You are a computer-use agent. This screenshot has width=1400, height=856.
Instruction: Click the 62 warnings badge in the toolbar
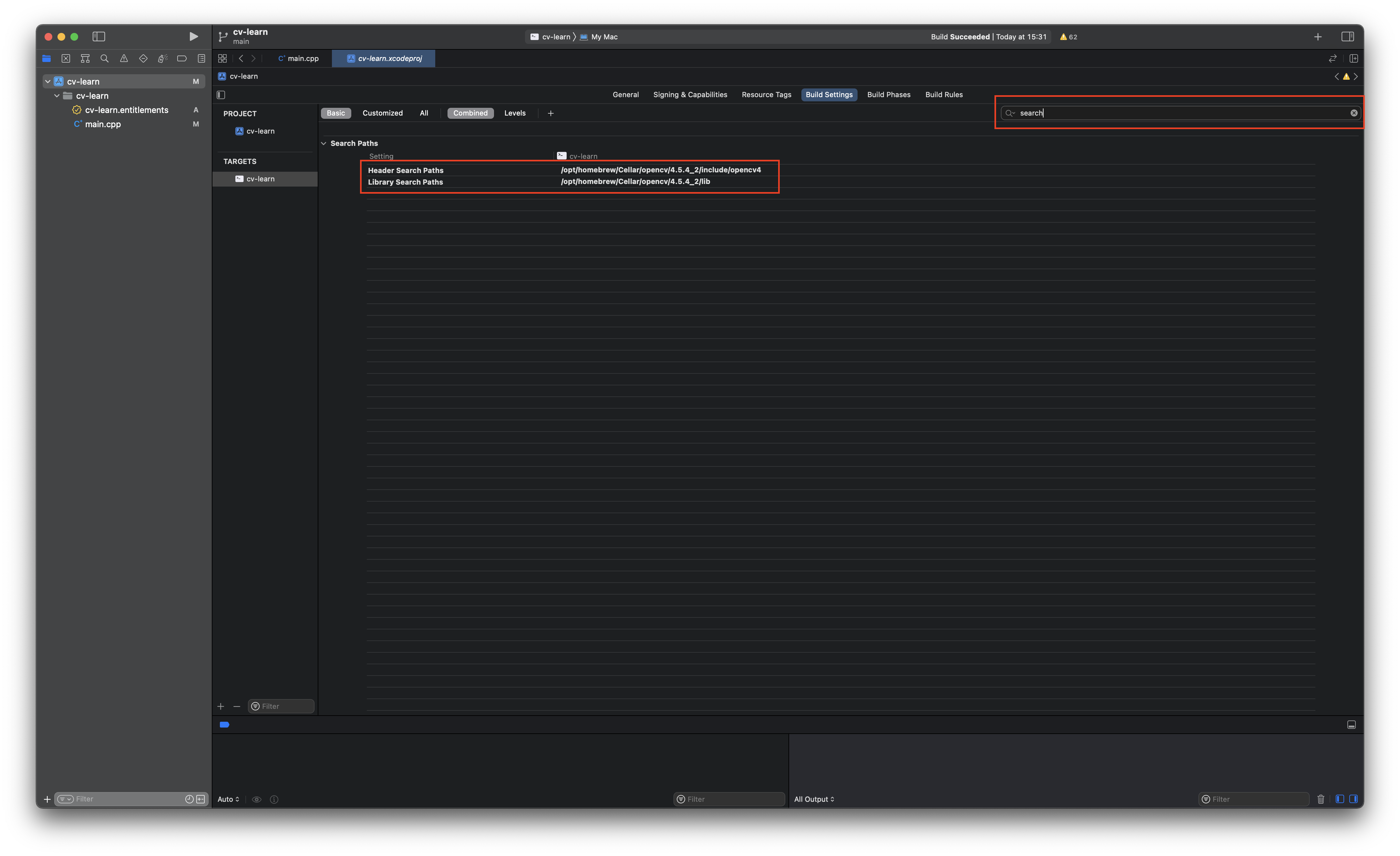[1069, 36]
